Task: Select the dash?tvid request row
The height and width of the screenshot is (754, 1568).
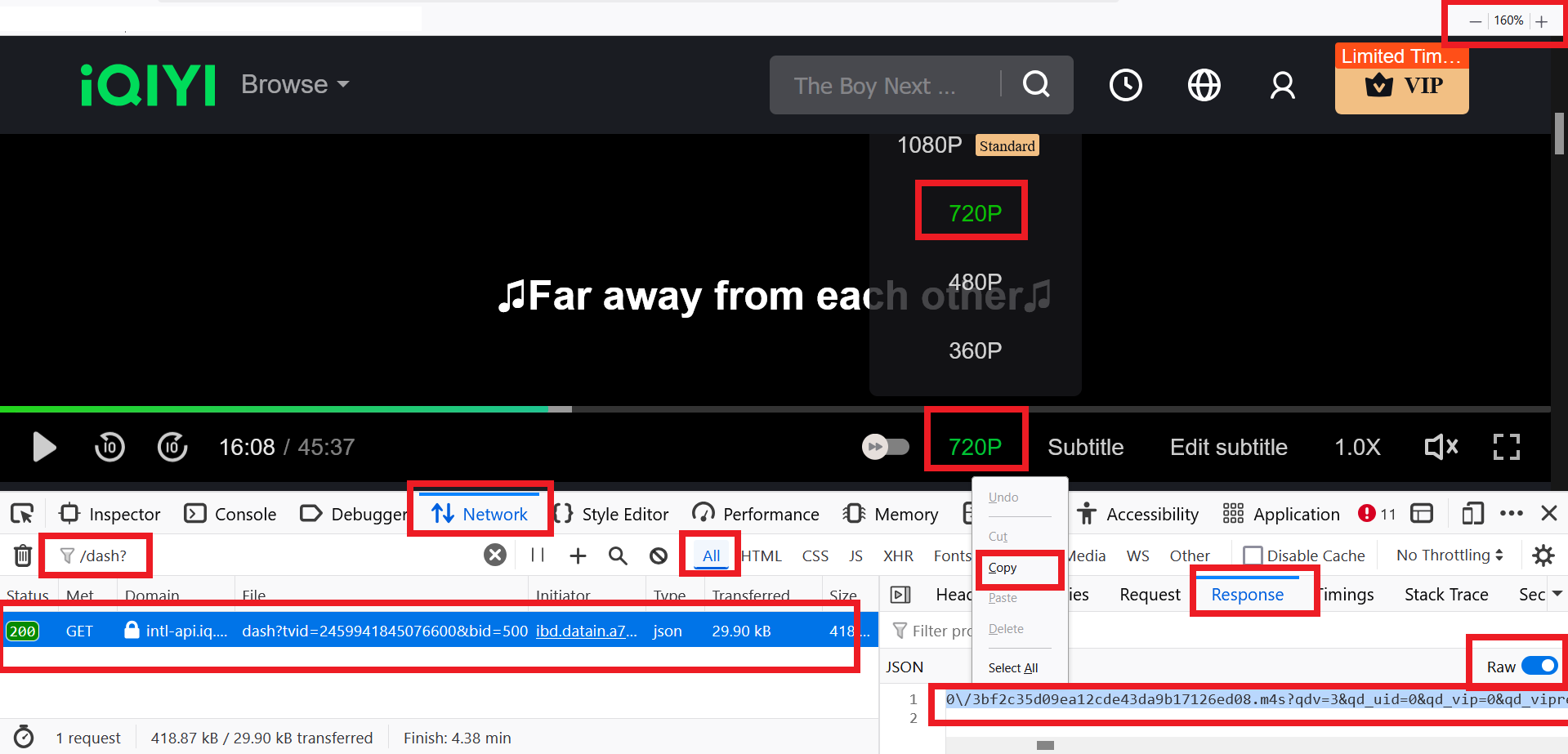Action: [440, 631]
